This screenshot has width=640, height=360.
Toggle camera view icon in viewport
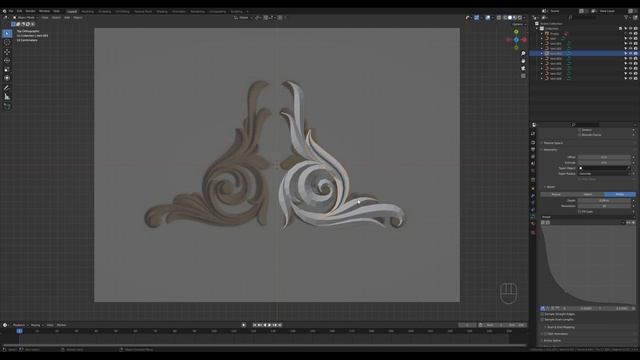point(523,68)
